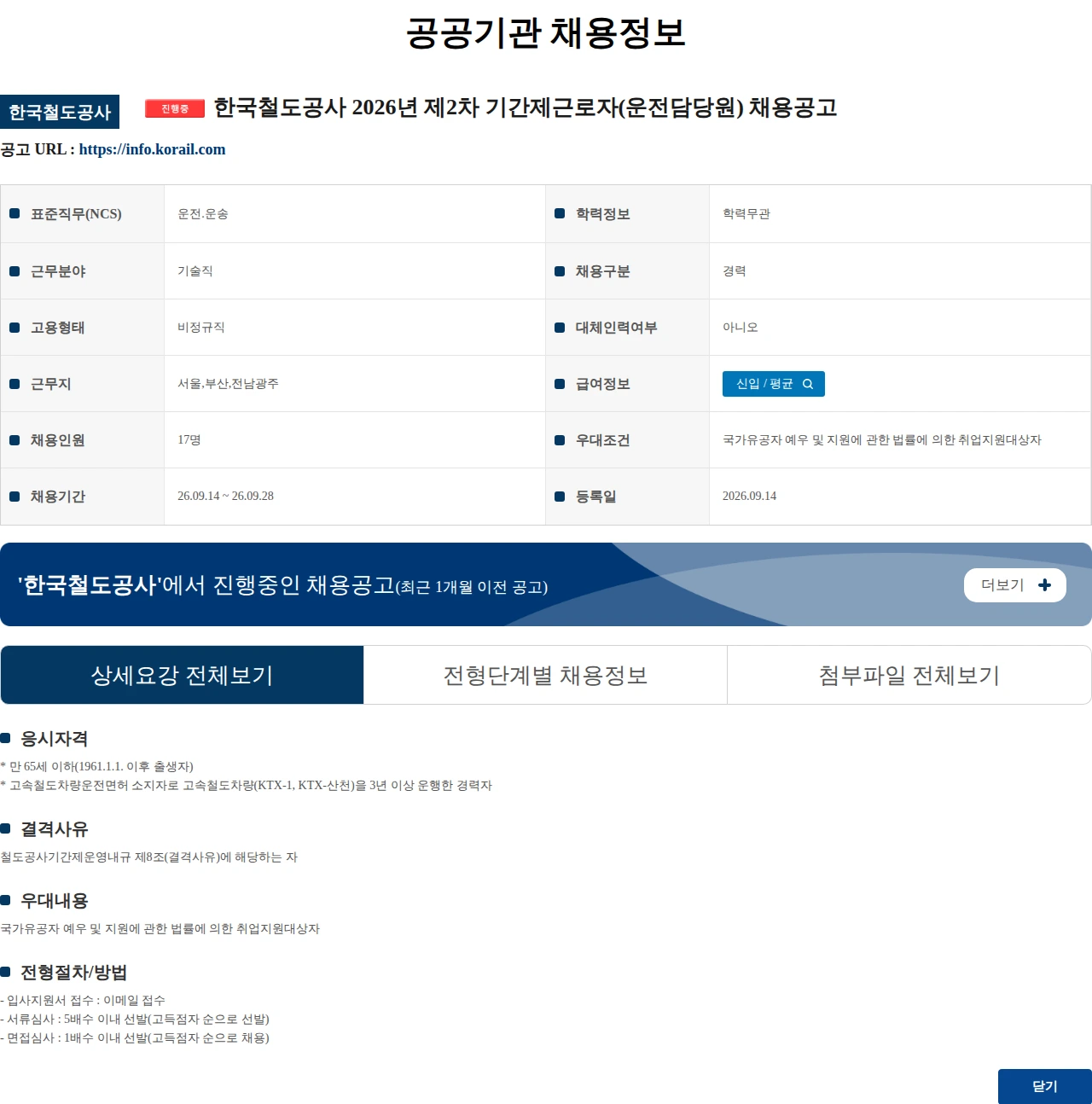Click the 전형절차/방법 section heading

(73, 973)
